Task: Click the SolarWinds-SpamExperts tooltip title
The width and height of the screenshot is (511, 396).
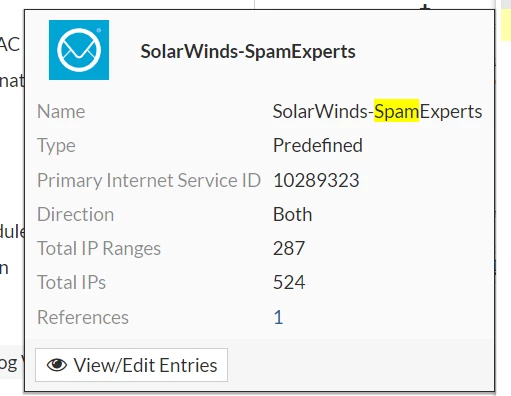Action: (248, 51)
